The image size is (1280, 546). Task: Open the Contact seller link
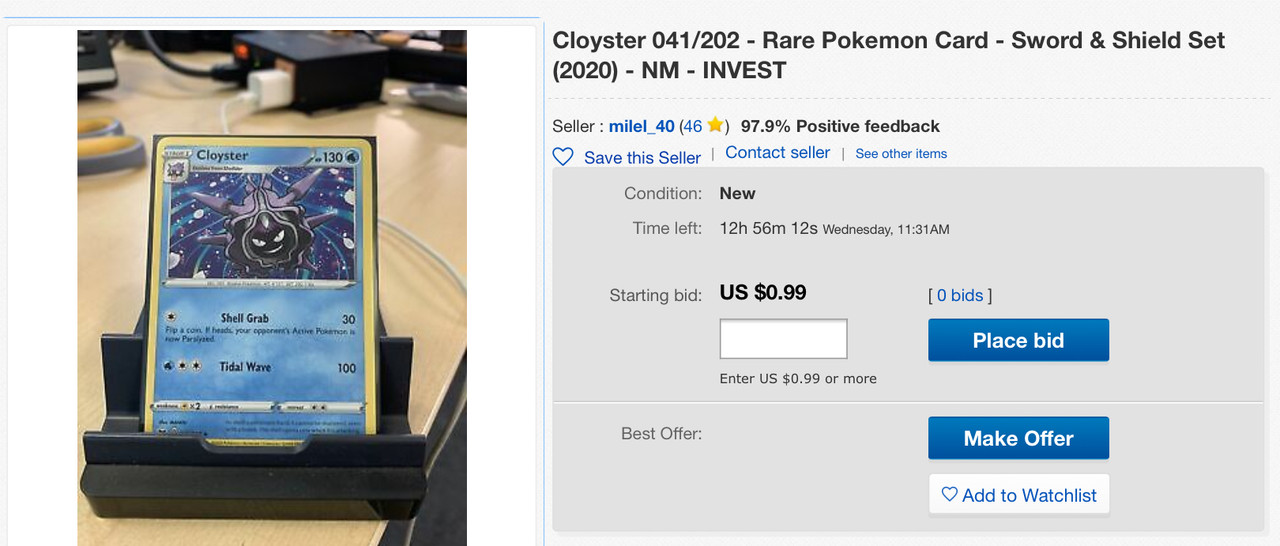click(778, 152)
